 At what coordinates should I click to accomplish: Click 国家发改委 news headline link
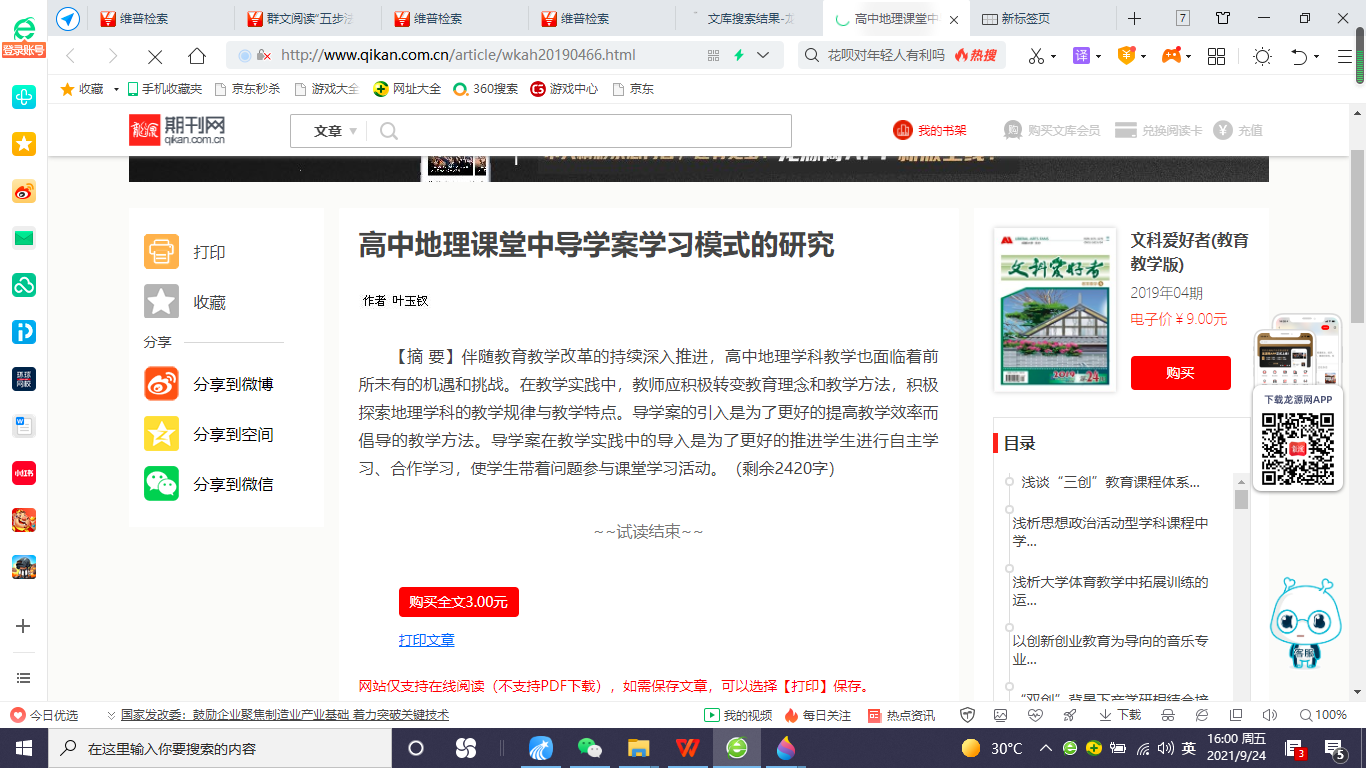point(285,715)
